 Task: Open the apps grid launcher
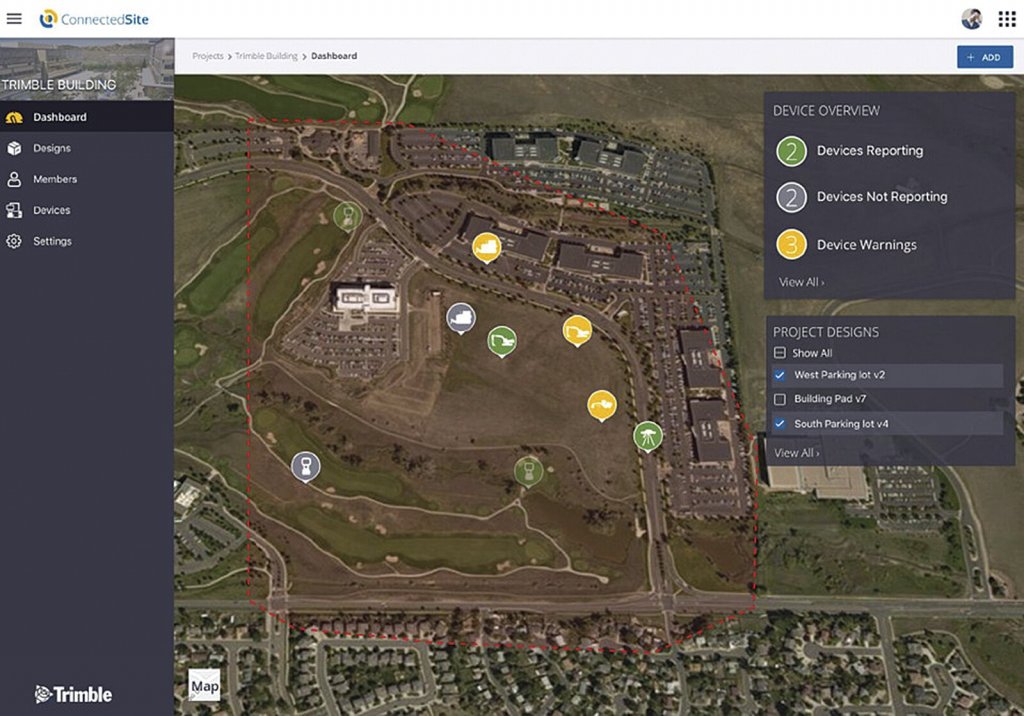(x=1006, y=19)
